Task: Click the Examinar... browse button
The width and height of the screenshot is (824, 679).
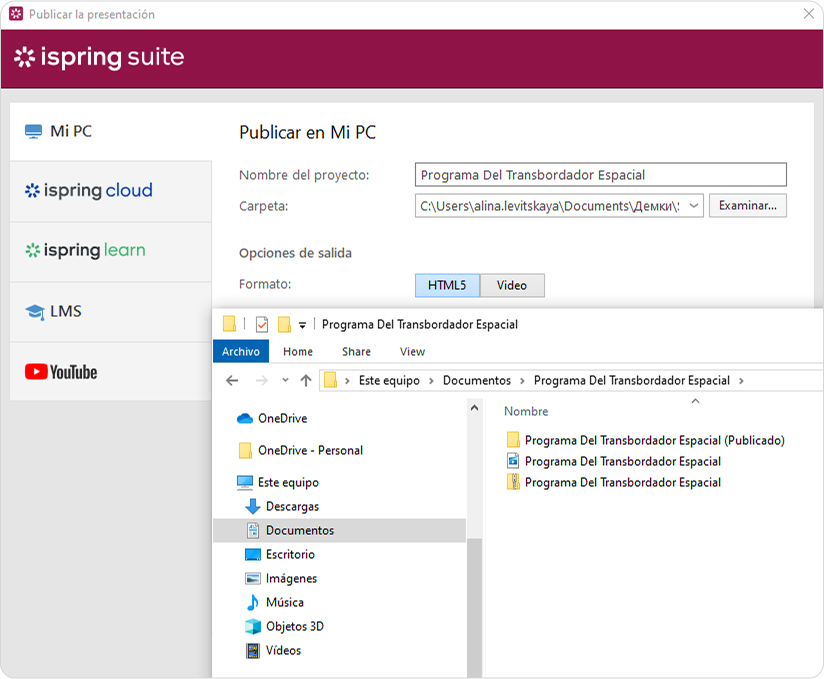Action: click(747, 205)
